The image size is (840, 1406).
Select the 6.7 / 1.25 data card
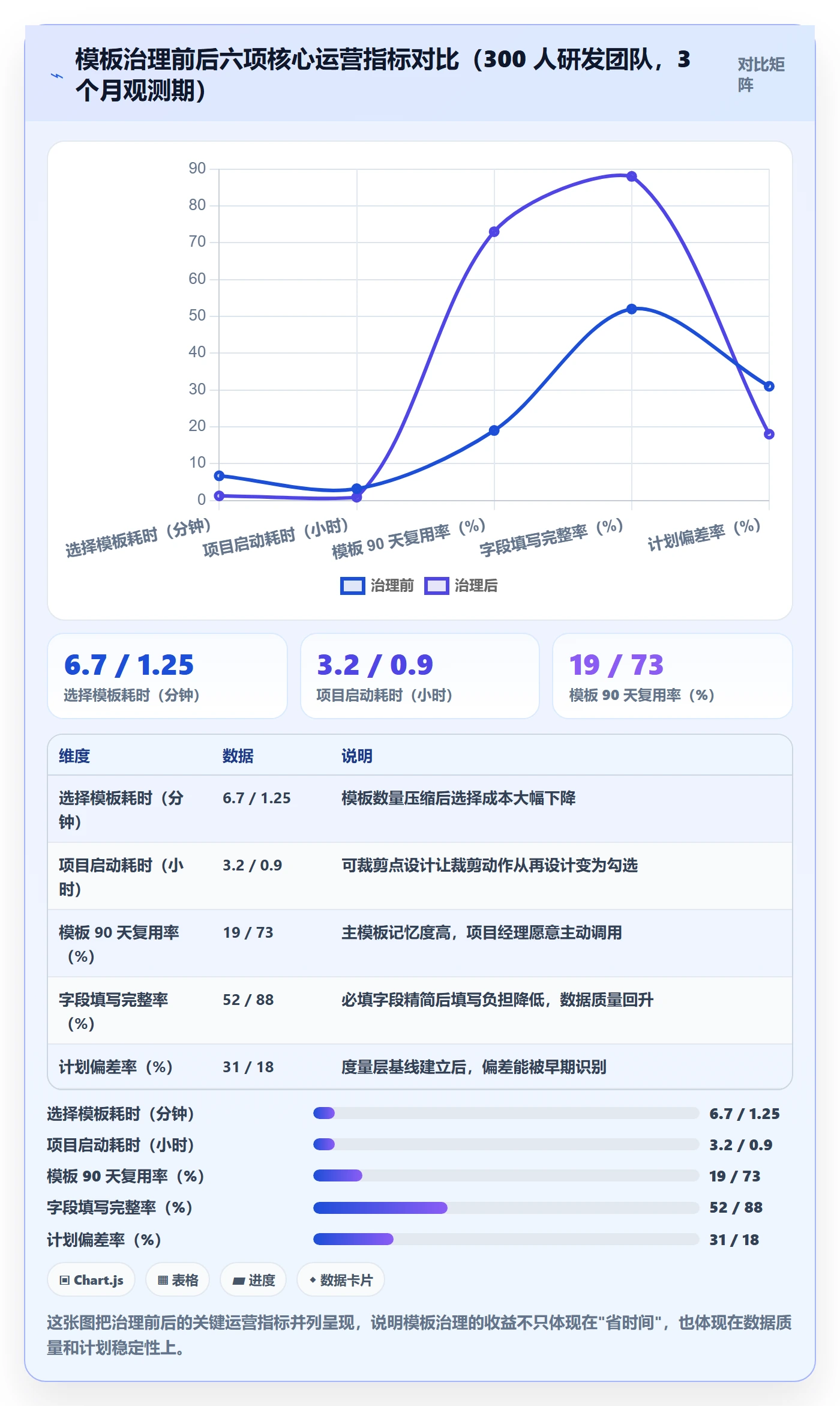point(167,676)
